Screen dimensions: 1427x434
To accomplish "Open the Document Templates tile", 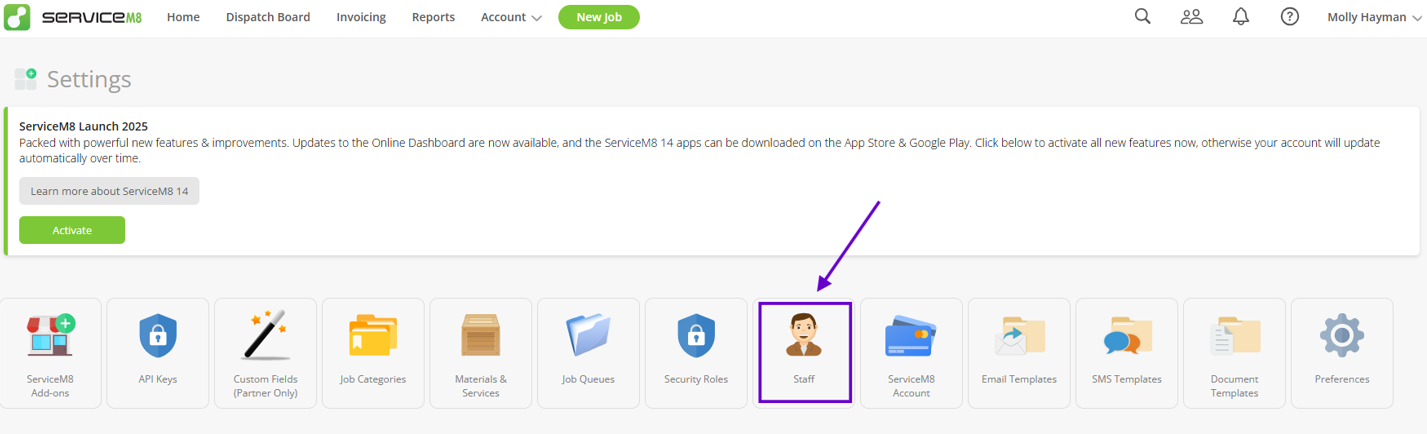I will 1234,353.
